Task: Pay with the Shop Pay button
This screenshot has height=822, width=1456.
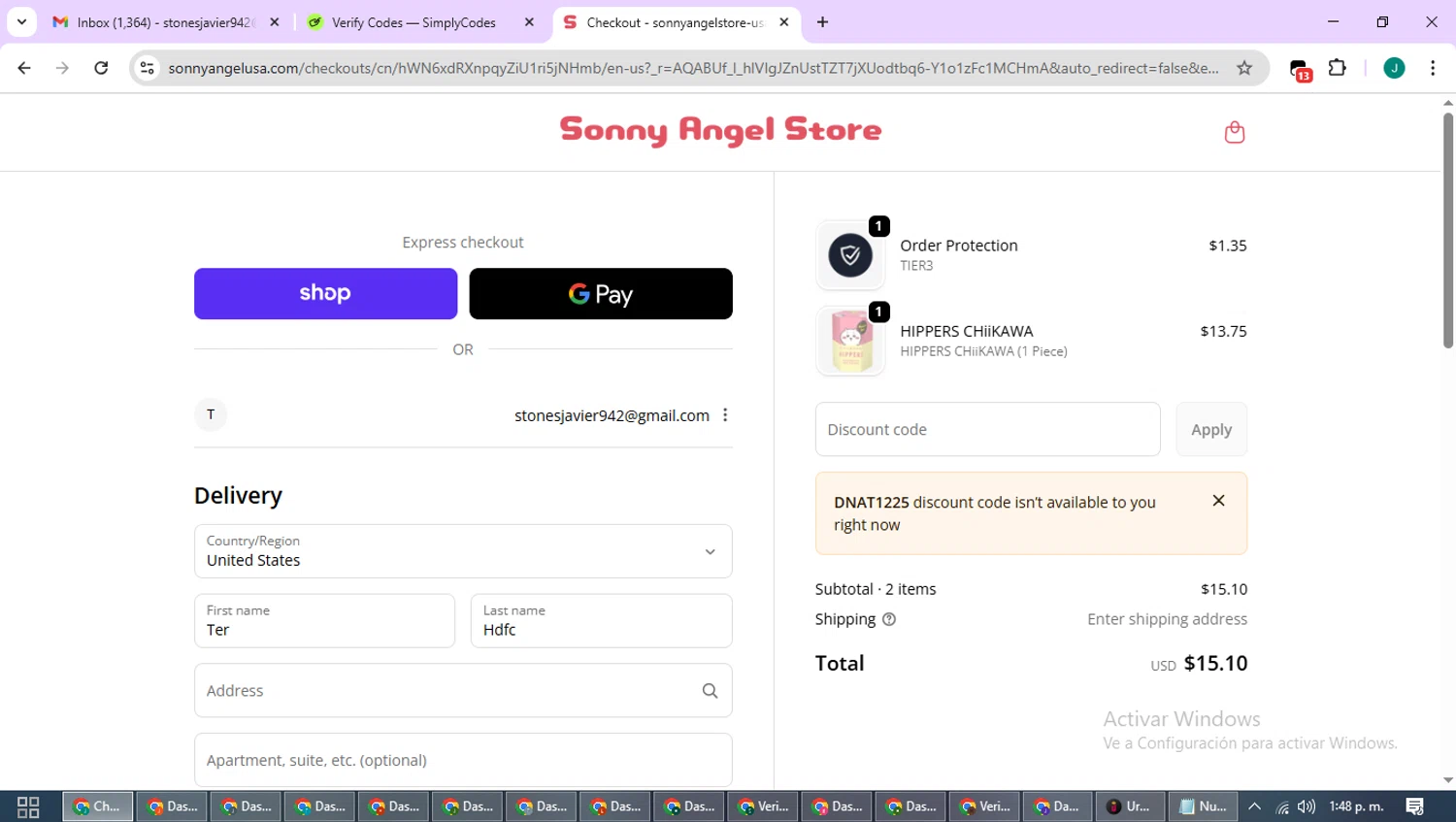Action: 325,293
